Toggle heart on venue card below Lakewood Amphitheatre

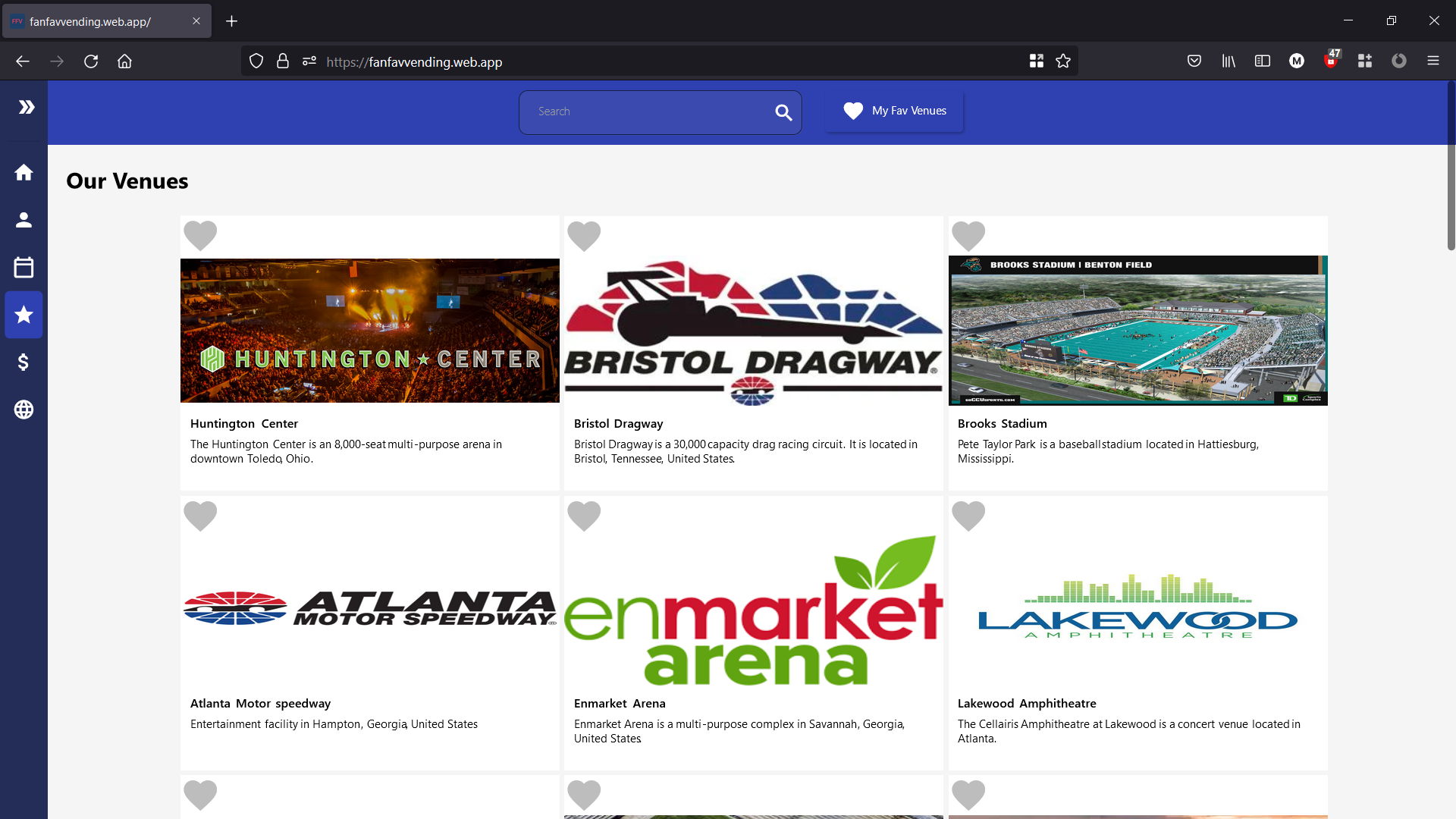[968, 795]
